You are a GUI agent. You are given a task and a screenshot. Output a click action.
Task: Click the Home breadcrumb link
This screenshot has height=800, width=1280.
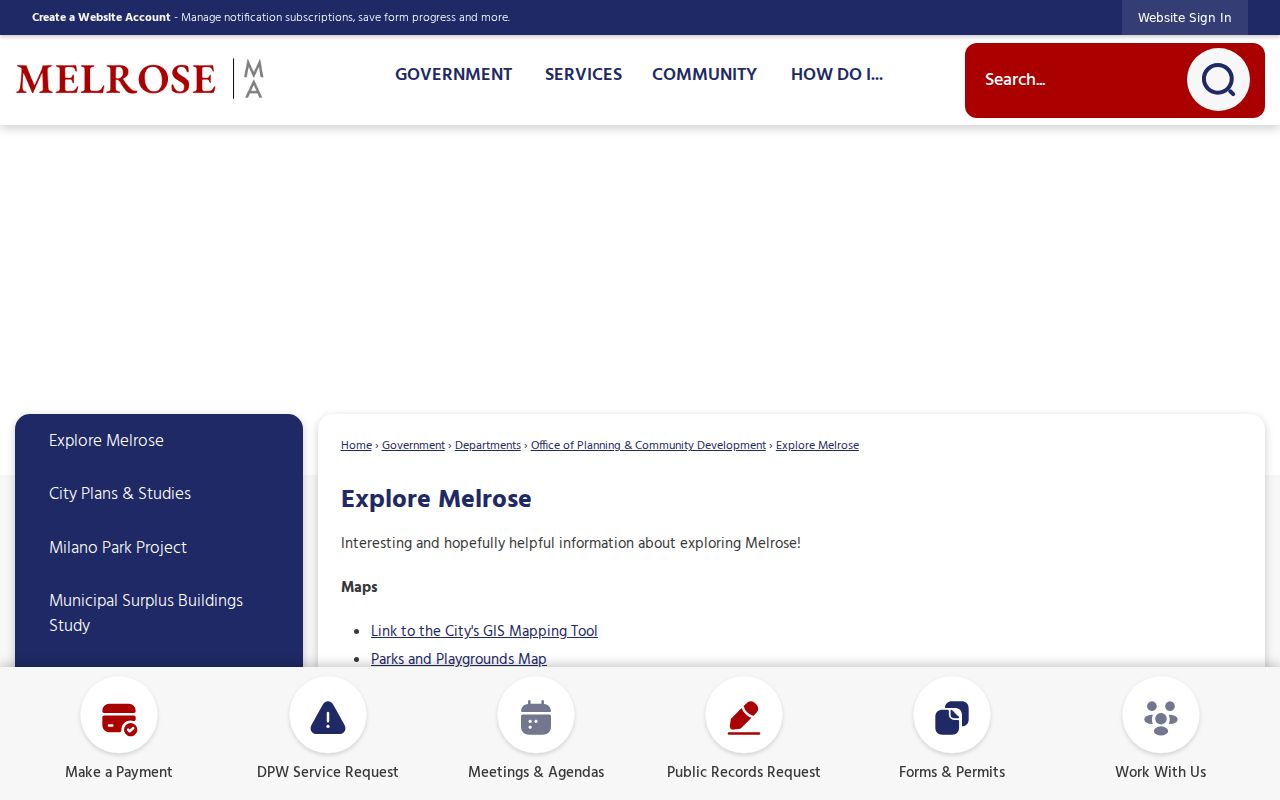356,445
